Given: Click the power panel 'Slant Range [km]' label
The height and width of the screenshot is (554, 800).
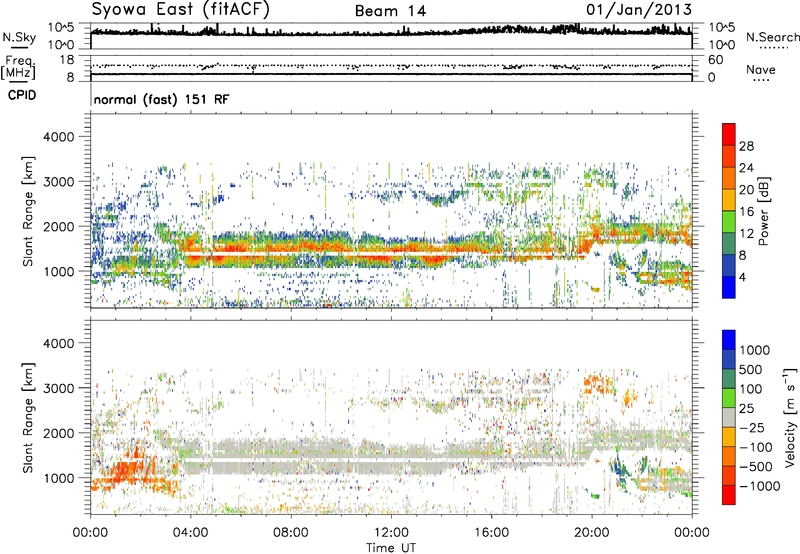Looking at the screenshot, I should click(x=28, y=211).
